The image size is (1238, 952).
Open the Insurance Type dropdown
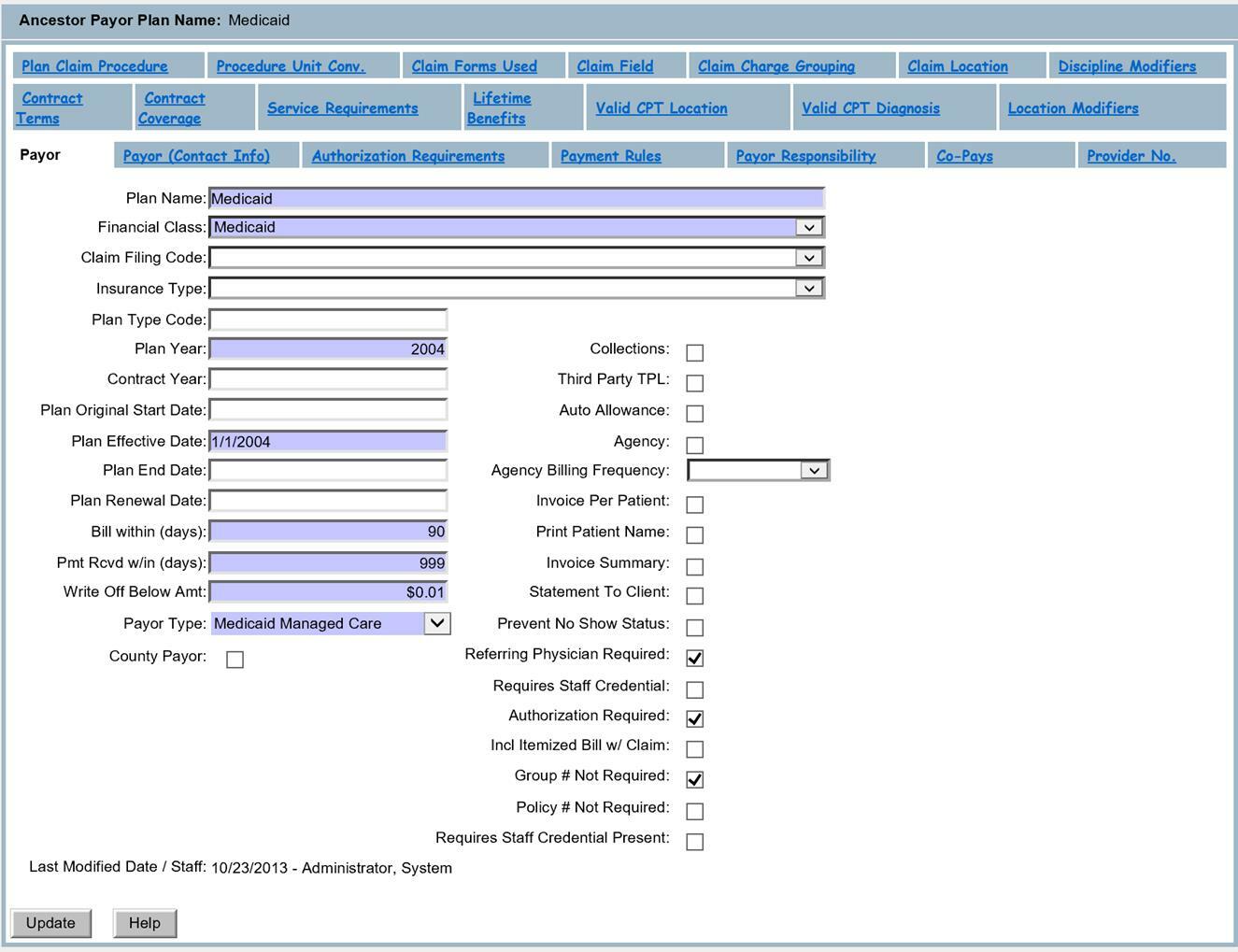click(809, 288)
